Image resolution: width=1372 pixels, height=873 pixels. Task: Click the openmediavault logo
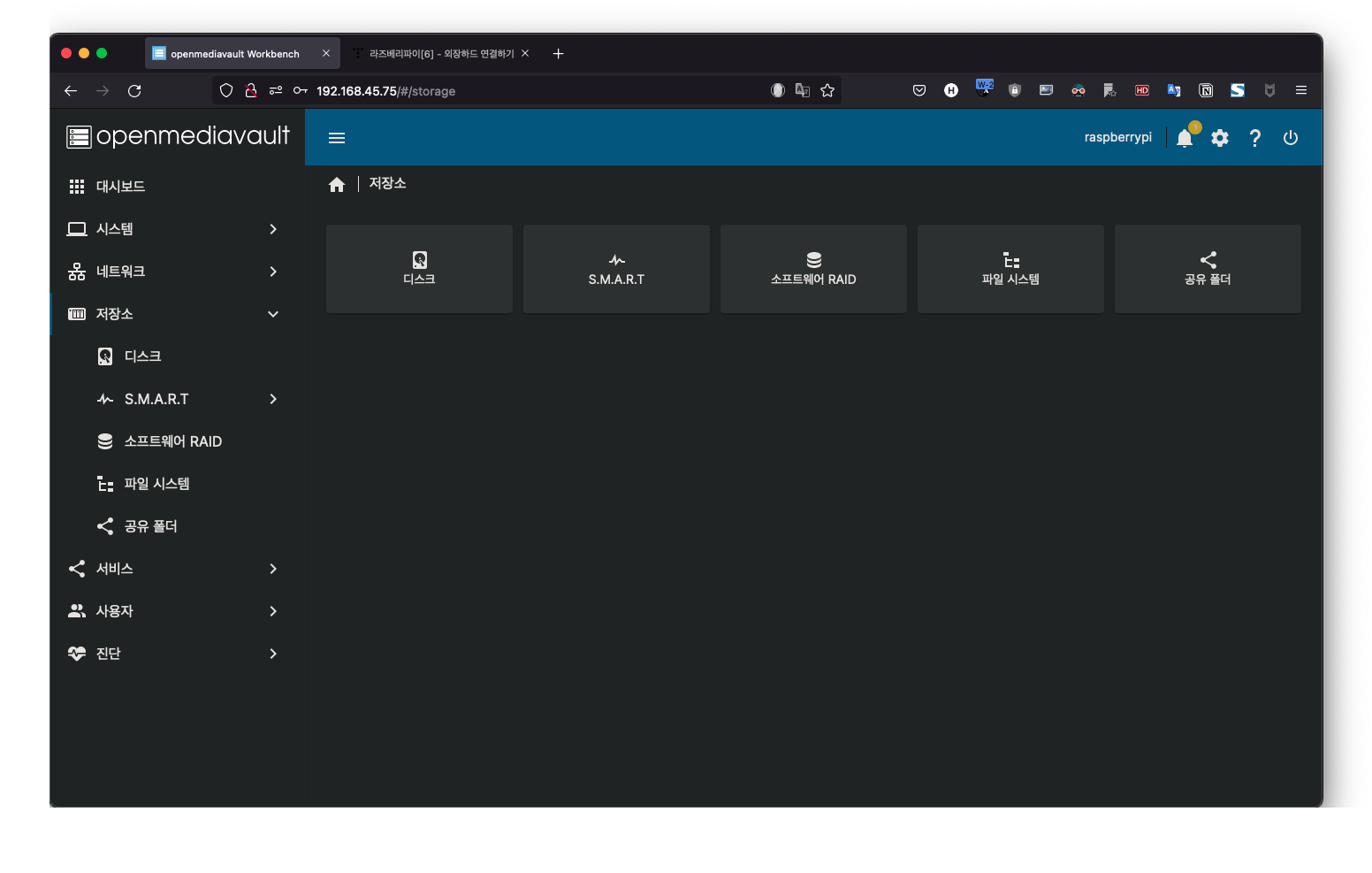pyautogui.click(x=178, y=136)
